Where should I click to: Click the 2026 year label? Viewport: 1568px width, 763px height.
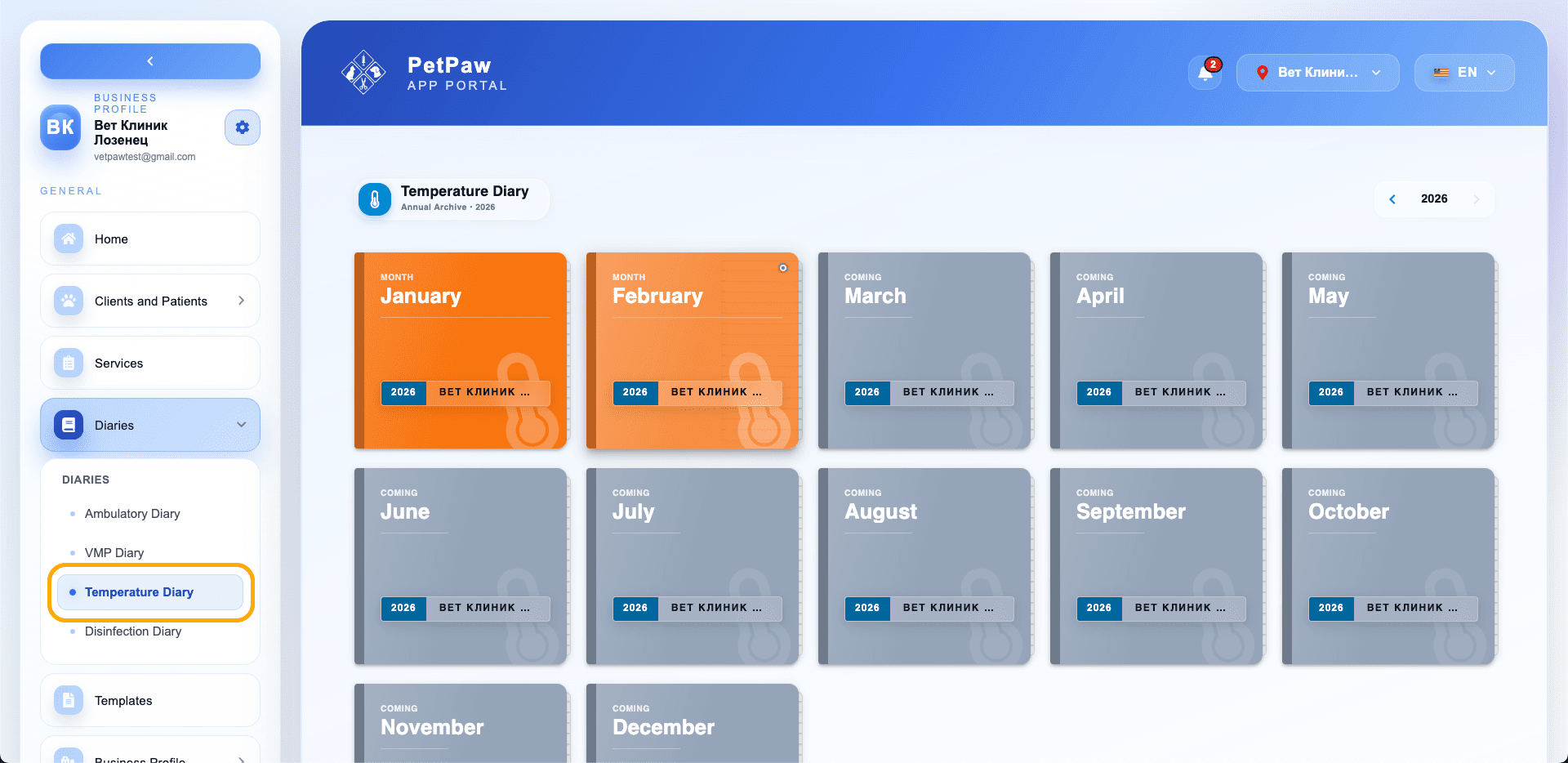(1434, 199)
